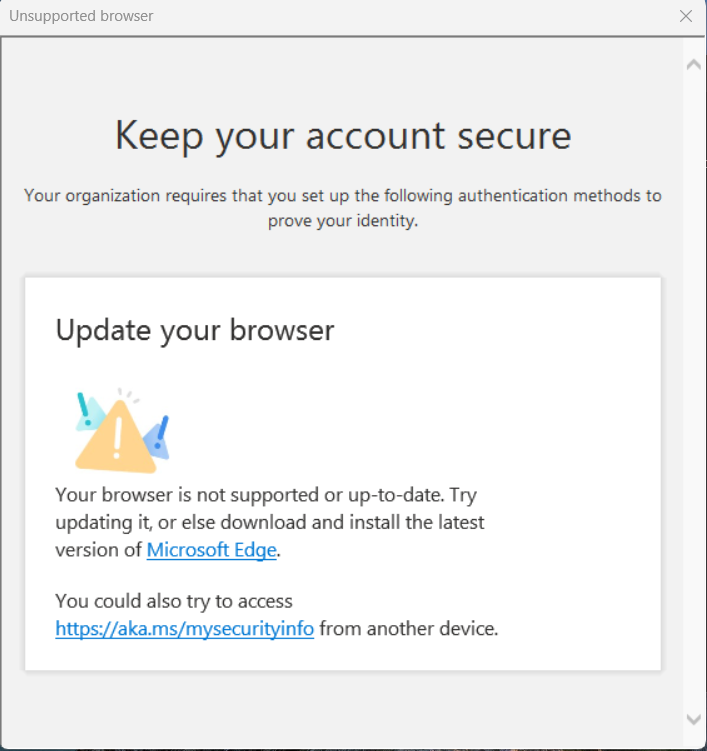Click the gray sparkle marks above warning icon

[x=128, y=395]
